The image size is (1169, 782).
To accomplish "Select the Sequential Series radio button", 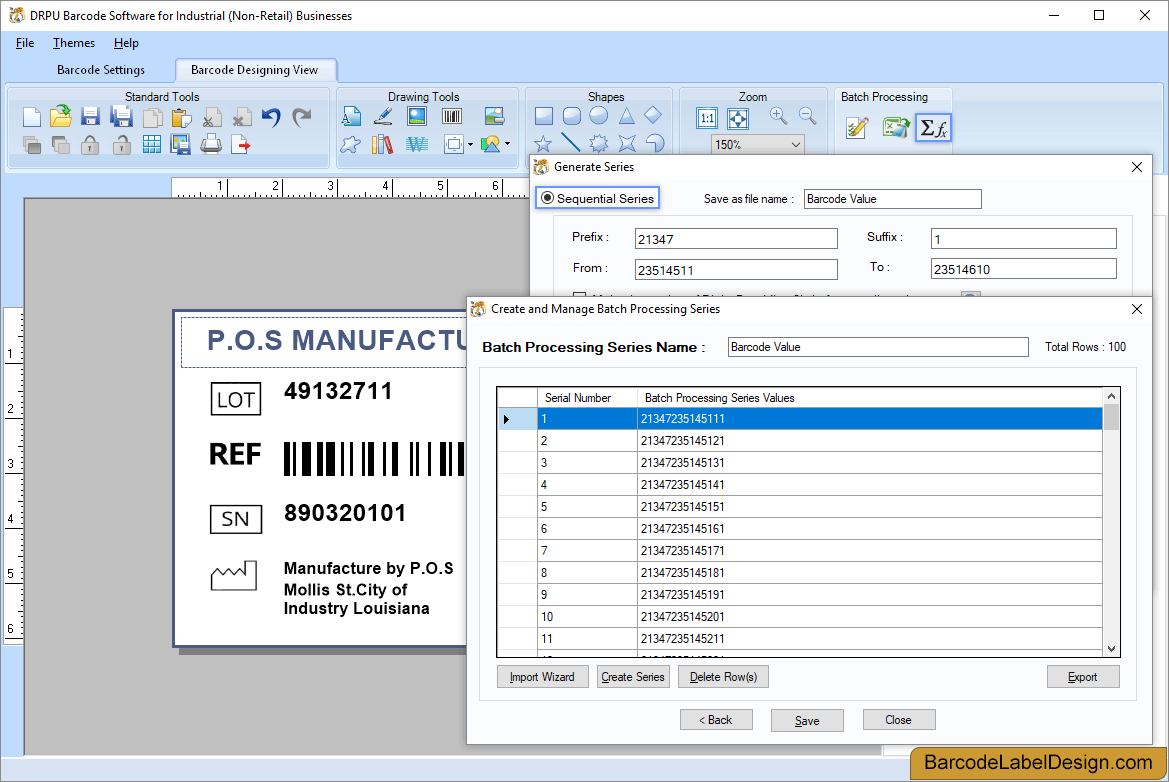I will 547,199.
